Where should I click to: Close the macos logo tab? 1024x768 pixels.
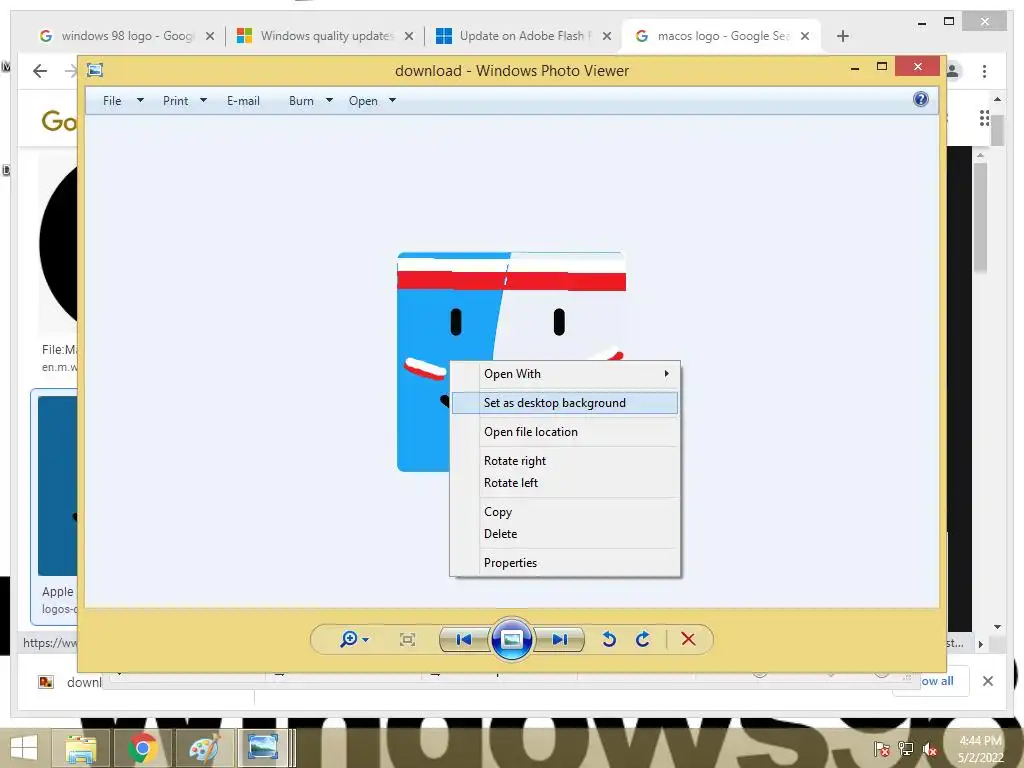pos(805,36)
